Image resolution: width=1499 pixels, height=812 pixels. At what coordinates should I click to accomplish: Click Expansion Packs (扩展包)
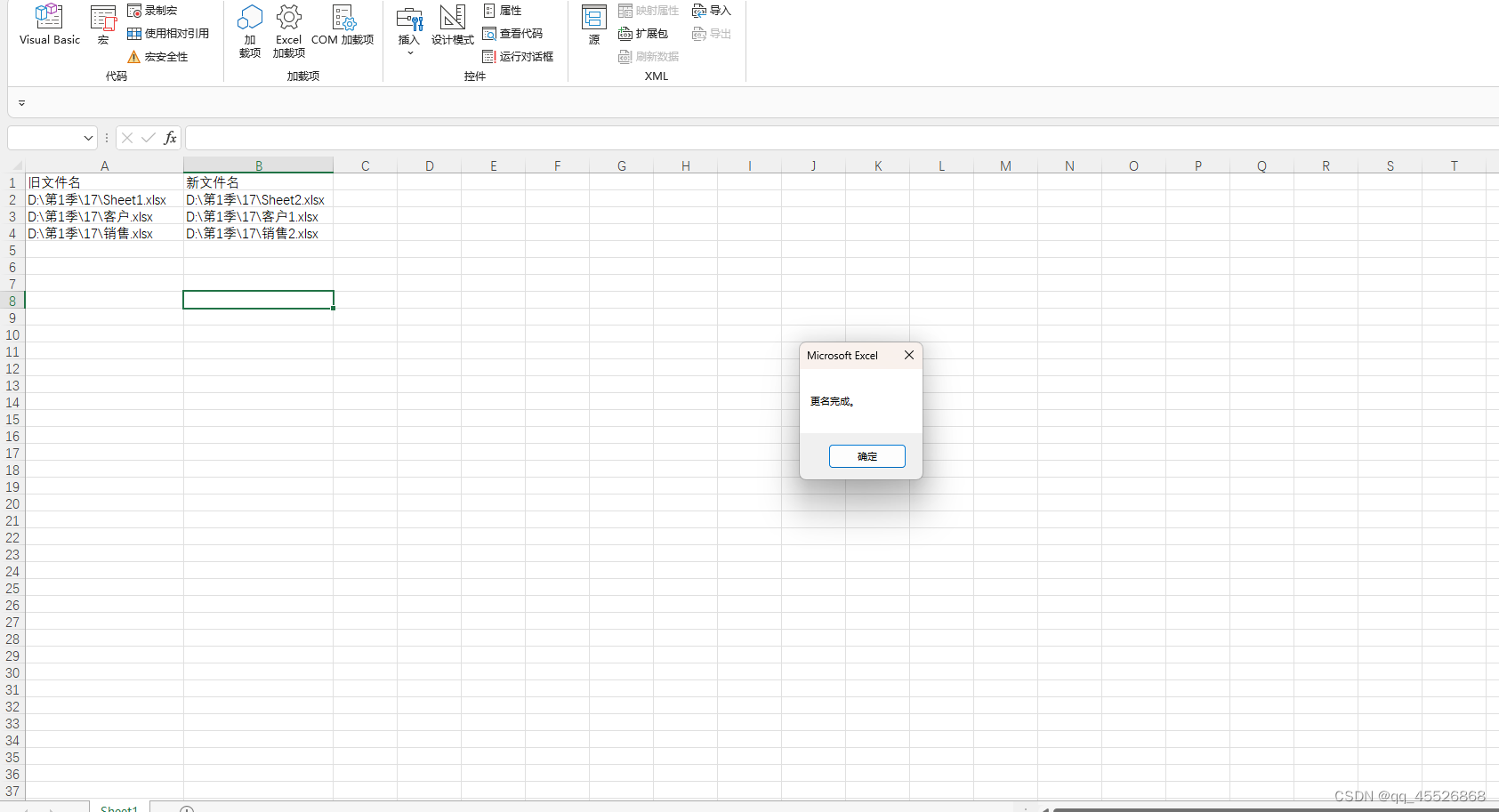(x=643, y=34)
